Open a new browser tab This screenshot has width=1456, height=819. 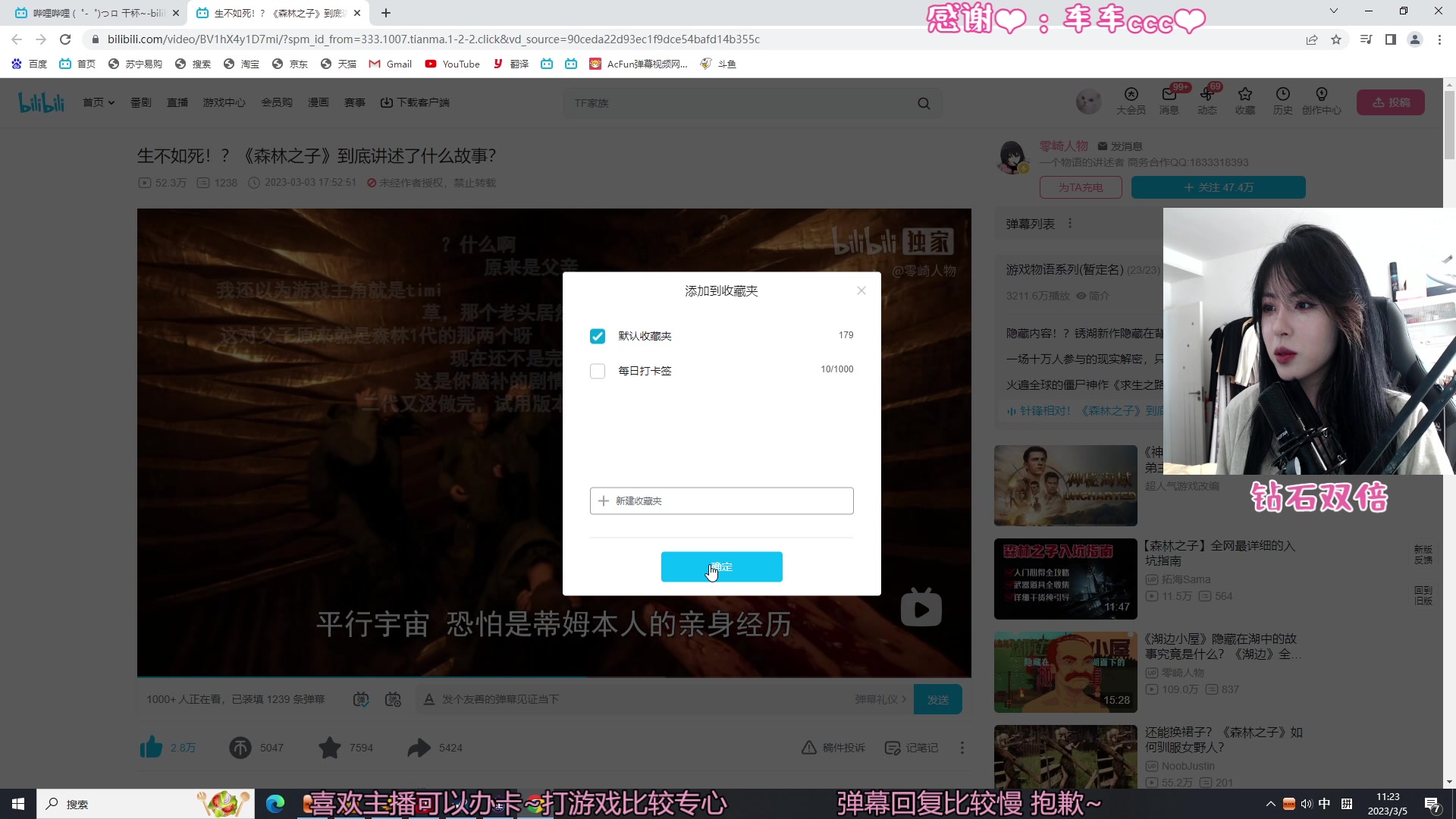386,13
